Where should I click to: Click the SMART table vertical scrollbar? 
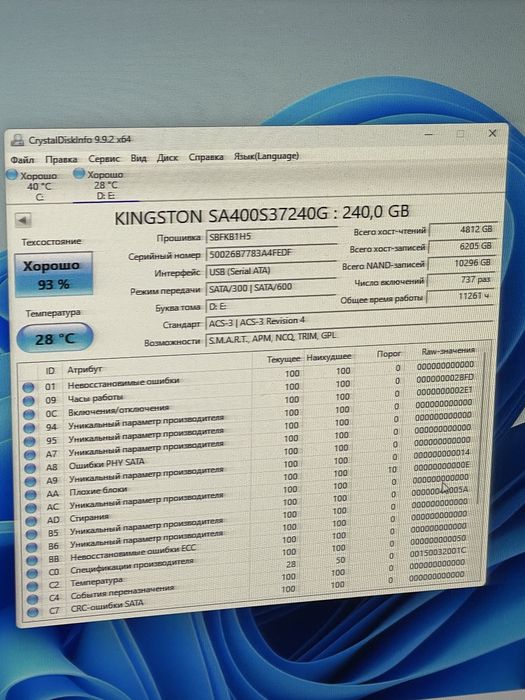(482, 429)
